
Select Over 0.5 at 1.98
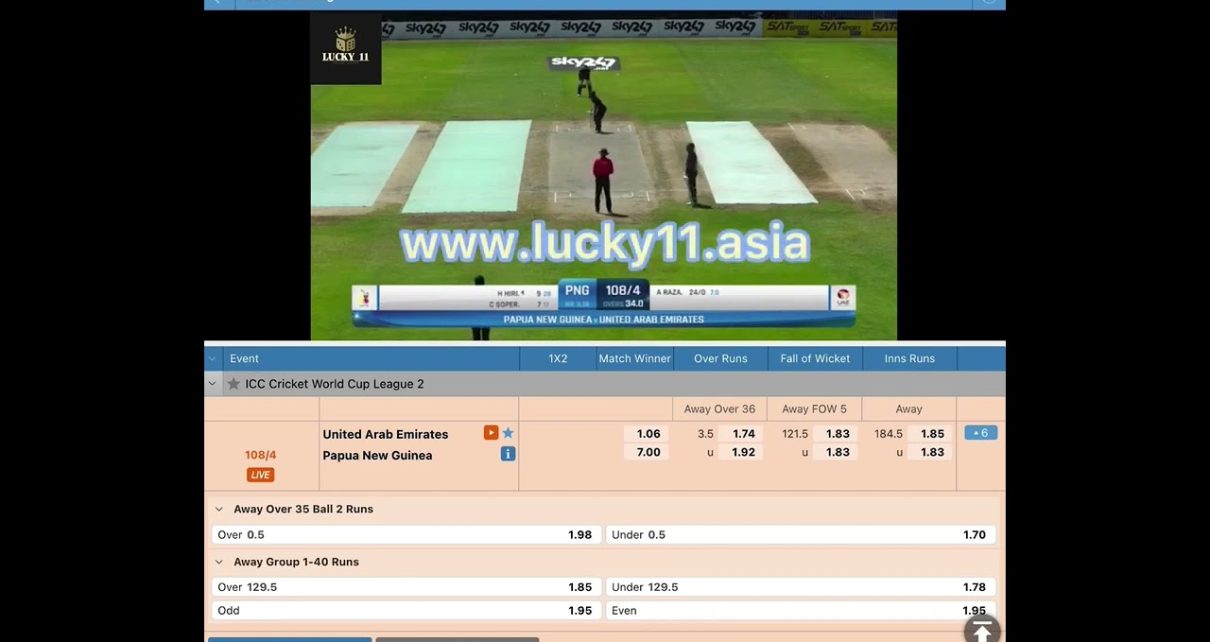point(405,535)
